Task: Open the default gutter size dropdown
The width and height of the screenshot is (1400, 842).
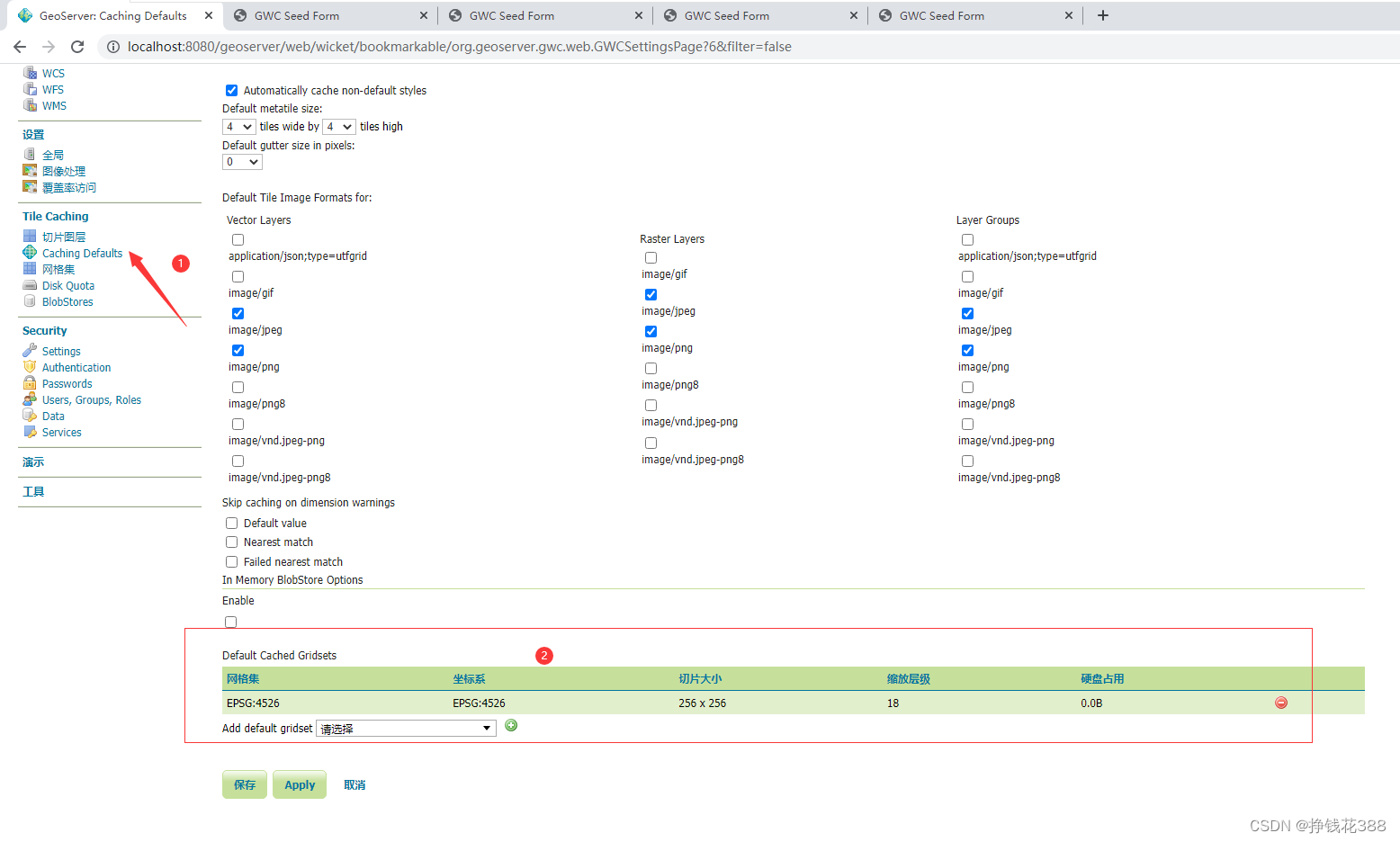Action: pos(242,162)
